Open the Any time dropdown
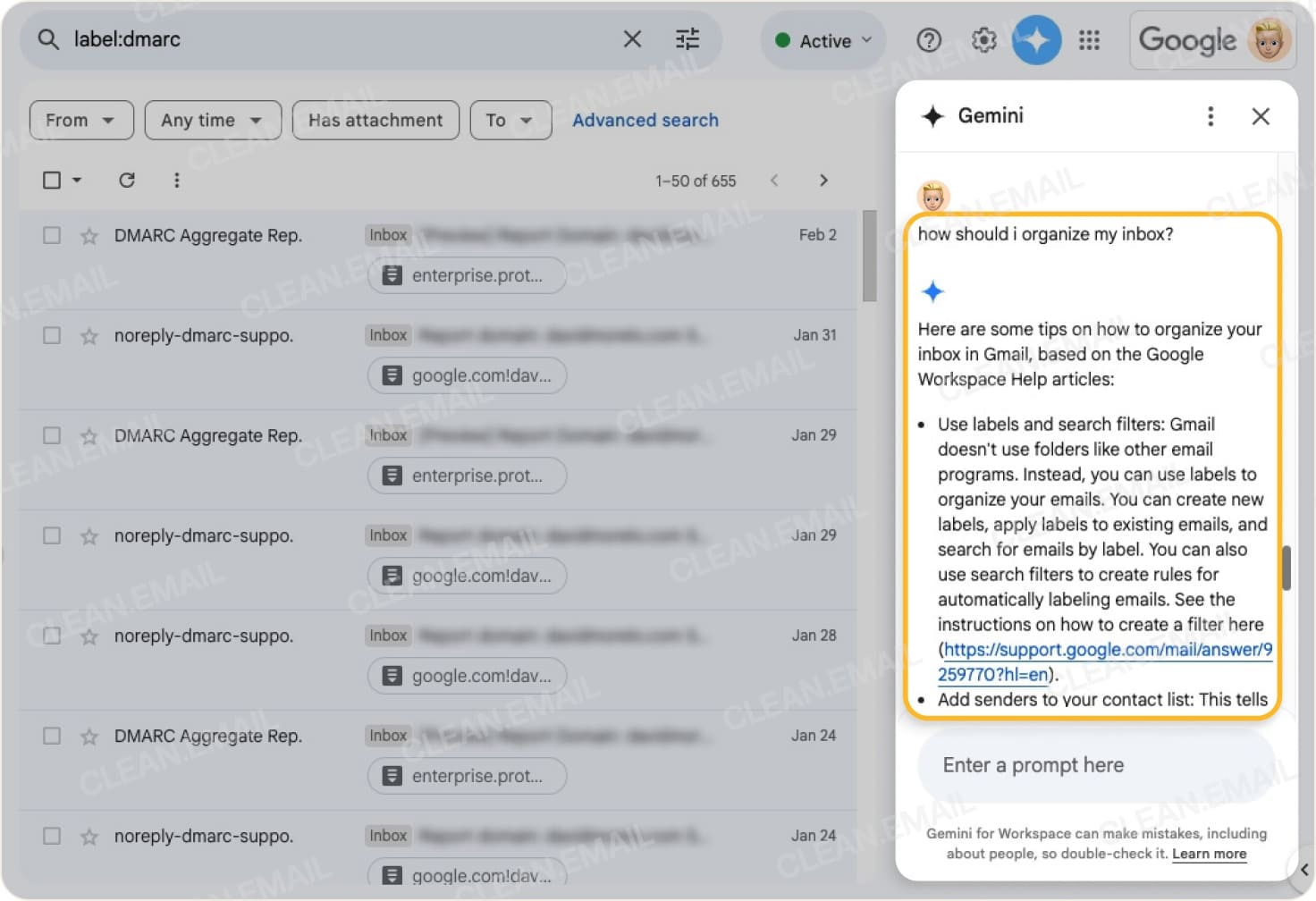The width and height of the screenshot is (1316, 901). (212, 120)
